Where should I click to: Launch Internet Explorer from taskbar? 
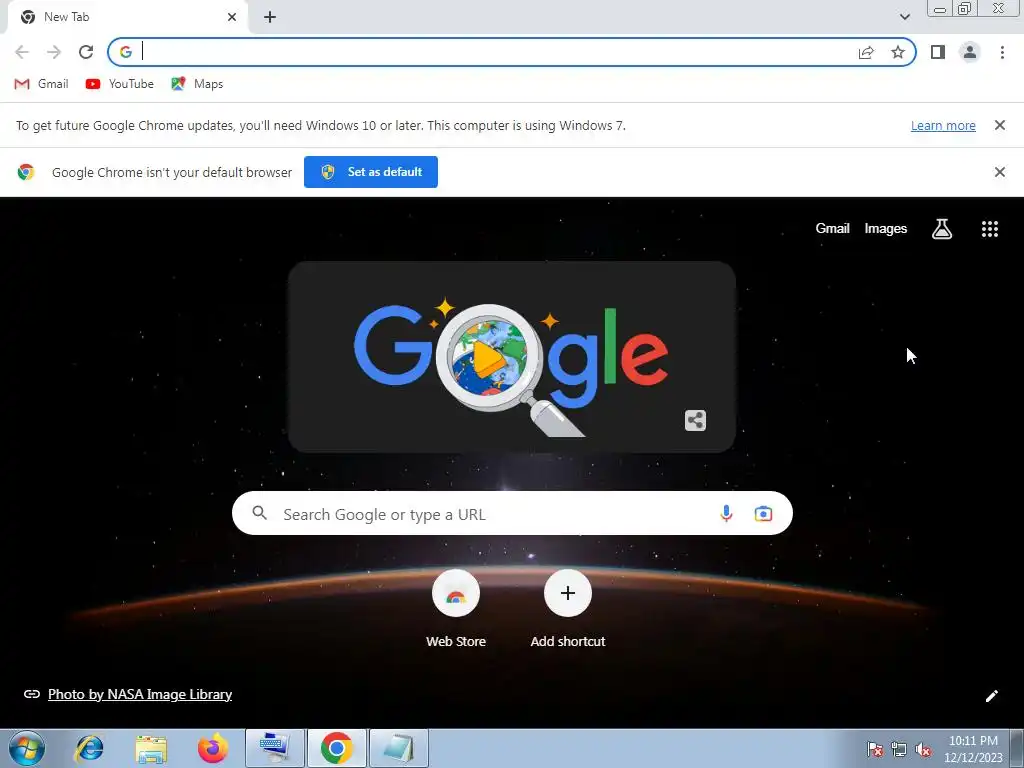pyautogui.click(x=89, y=748)
